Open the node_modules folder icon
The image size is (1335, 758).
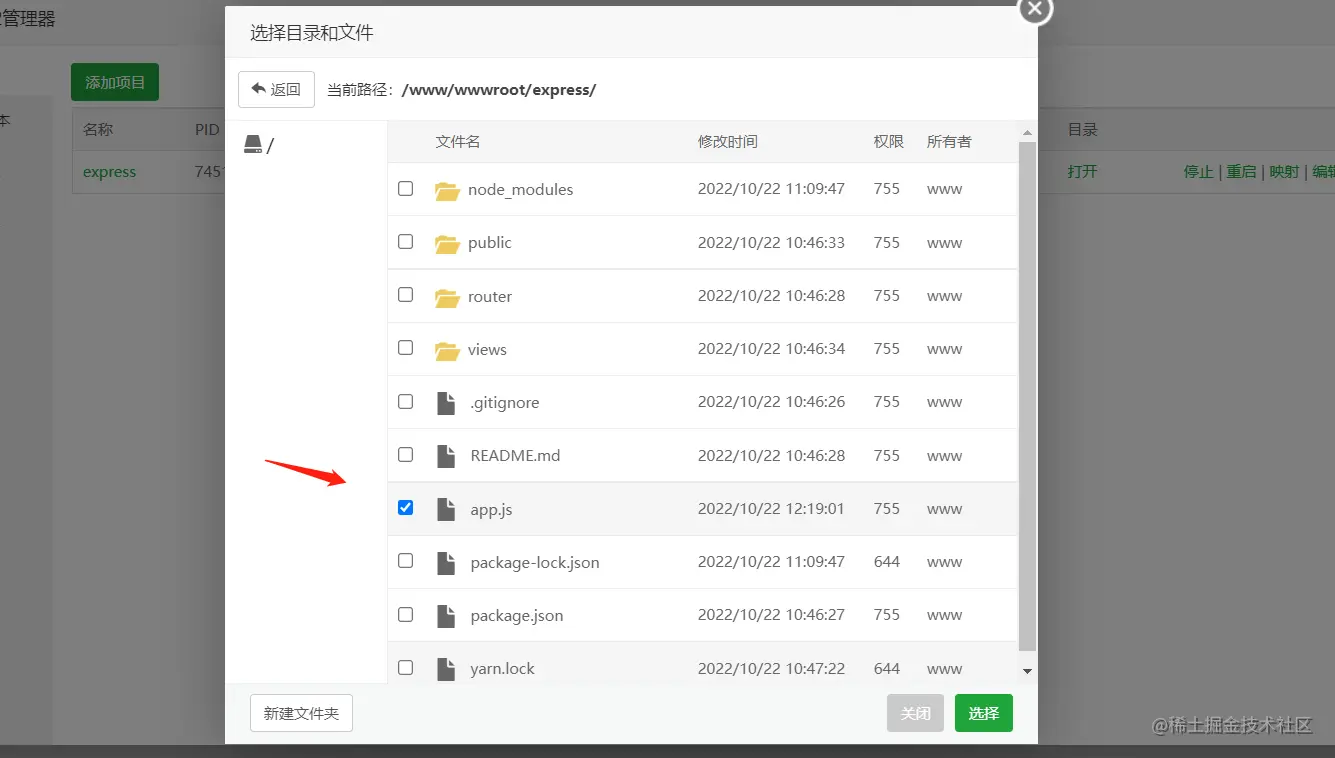point(447,190)
